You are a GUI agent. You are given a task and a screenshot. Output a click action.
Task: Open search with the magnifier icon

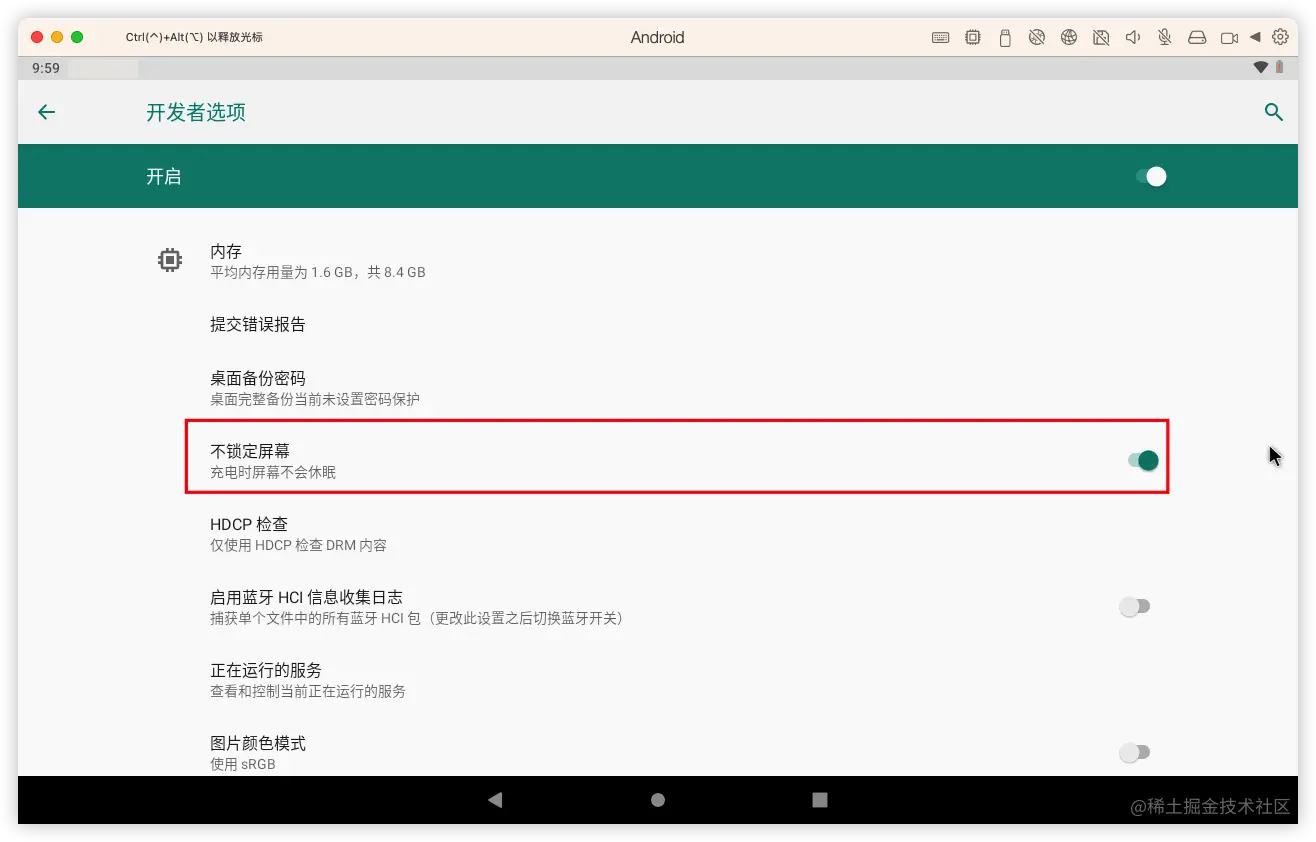1273,112
